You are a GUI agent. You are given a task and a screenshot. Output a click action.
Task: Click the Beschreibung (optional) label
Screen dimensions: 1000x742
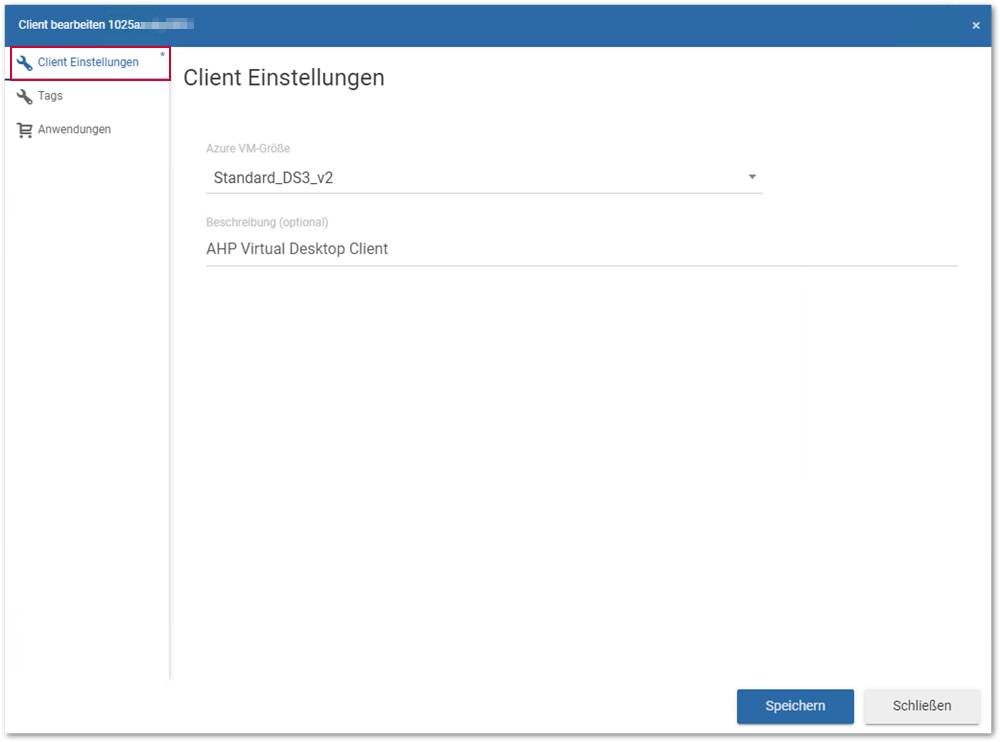pos(267,222)
